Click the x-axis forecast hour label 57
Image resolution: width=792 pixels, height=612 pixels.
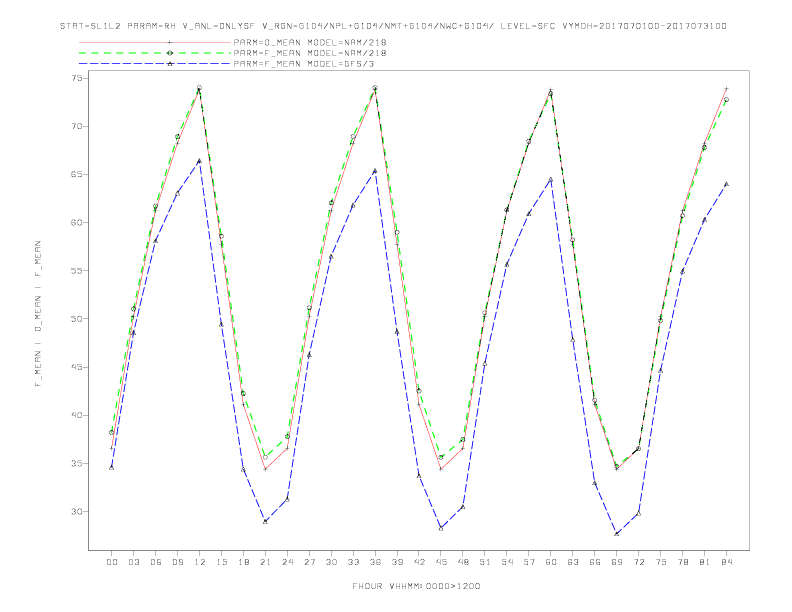[x=529, y=562]
